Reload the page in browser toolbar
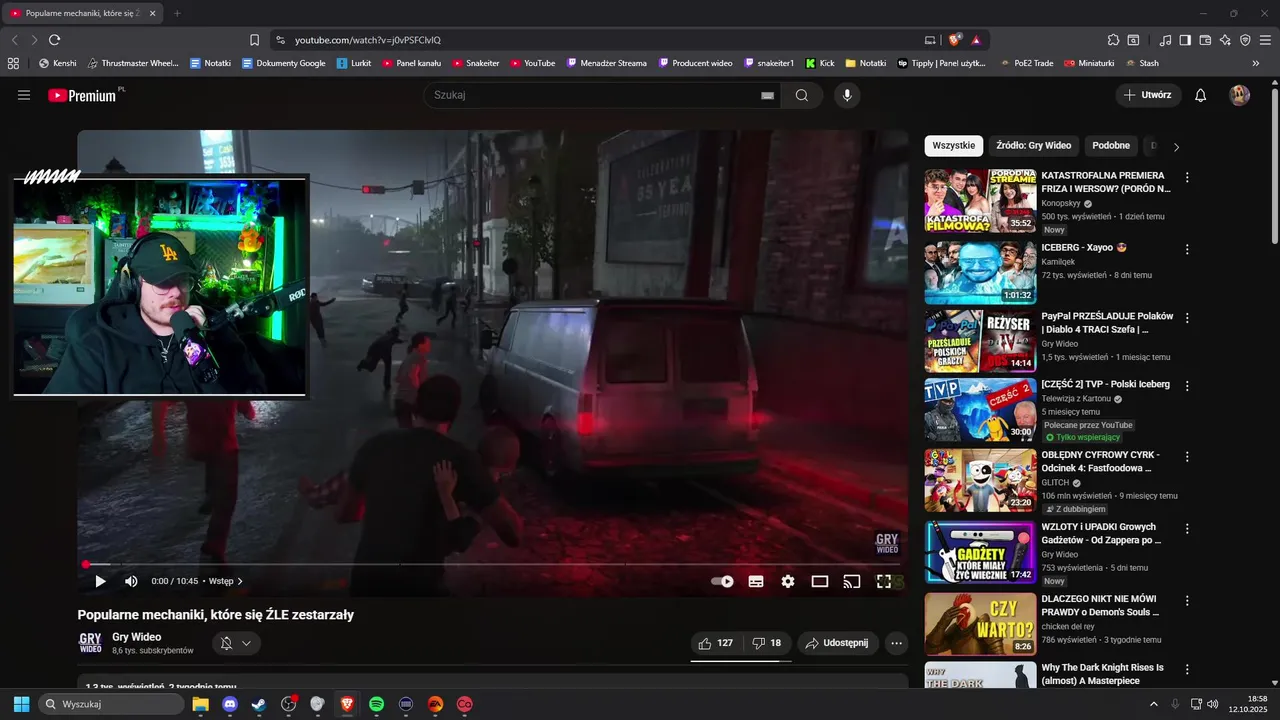 54,40
